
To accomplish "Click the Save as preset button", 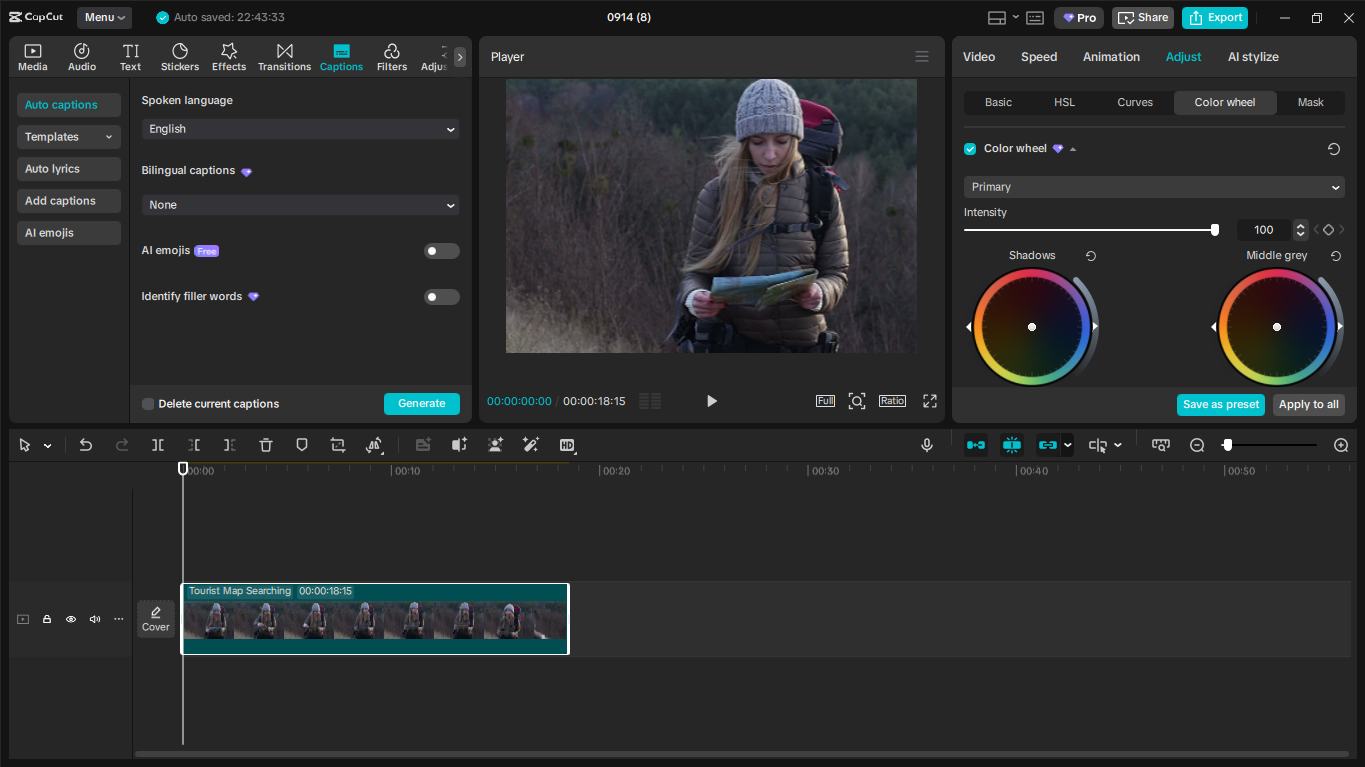I will click(1220, 405).
